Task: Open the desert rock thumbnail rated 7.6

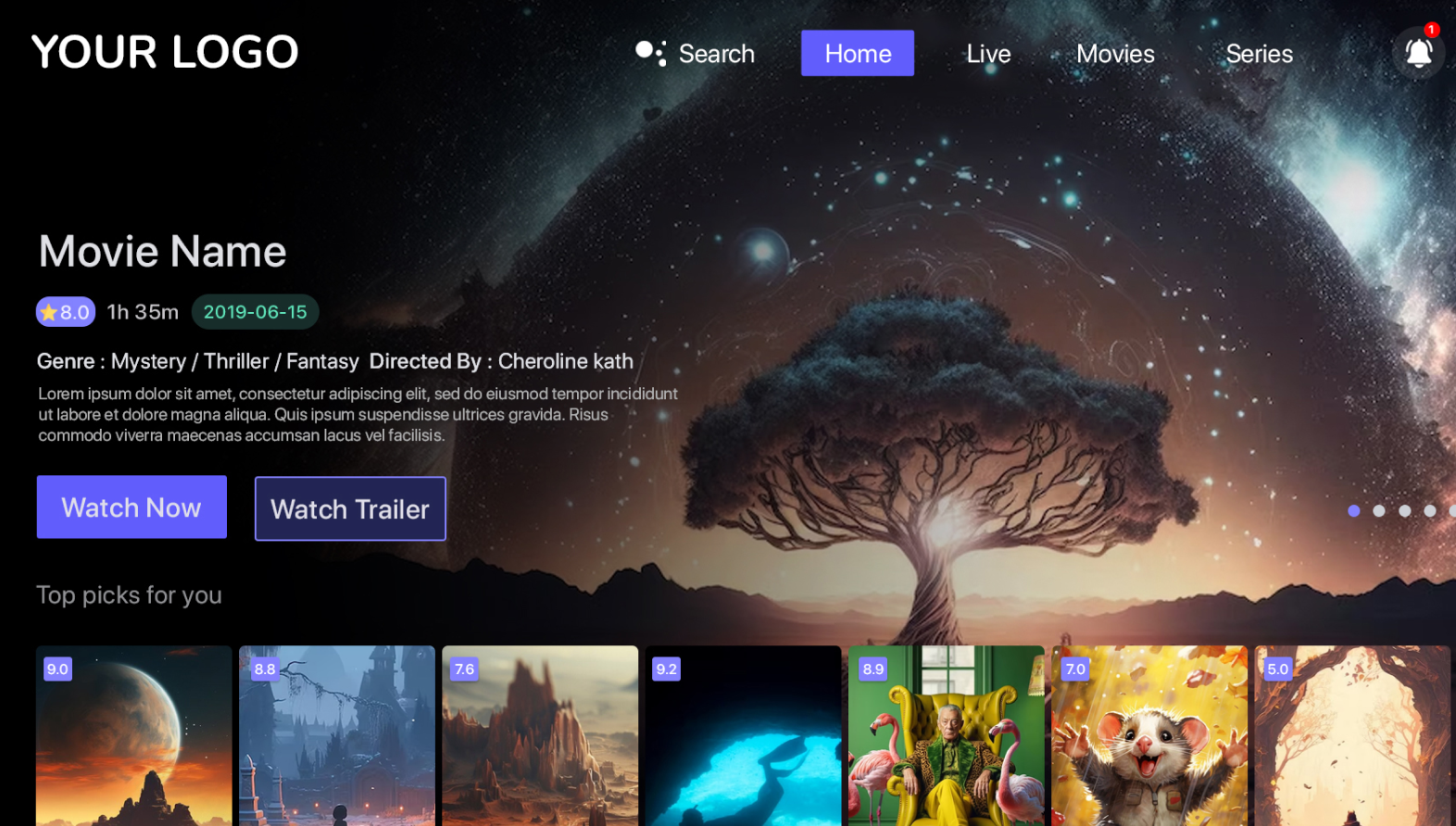Action: point(540,735)
